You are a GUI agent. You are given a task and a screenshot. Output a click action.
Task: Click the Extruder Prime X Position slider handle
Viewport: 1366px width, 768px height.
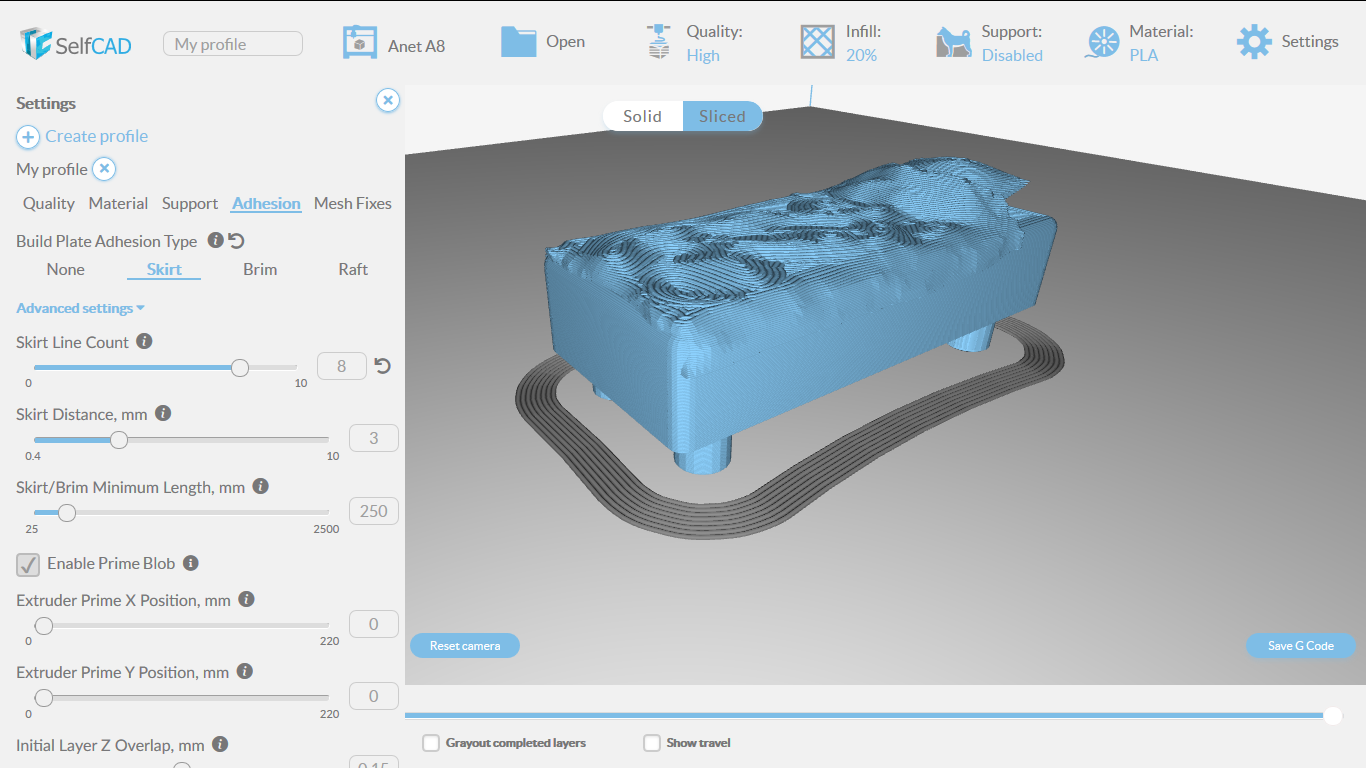[44, 626]
